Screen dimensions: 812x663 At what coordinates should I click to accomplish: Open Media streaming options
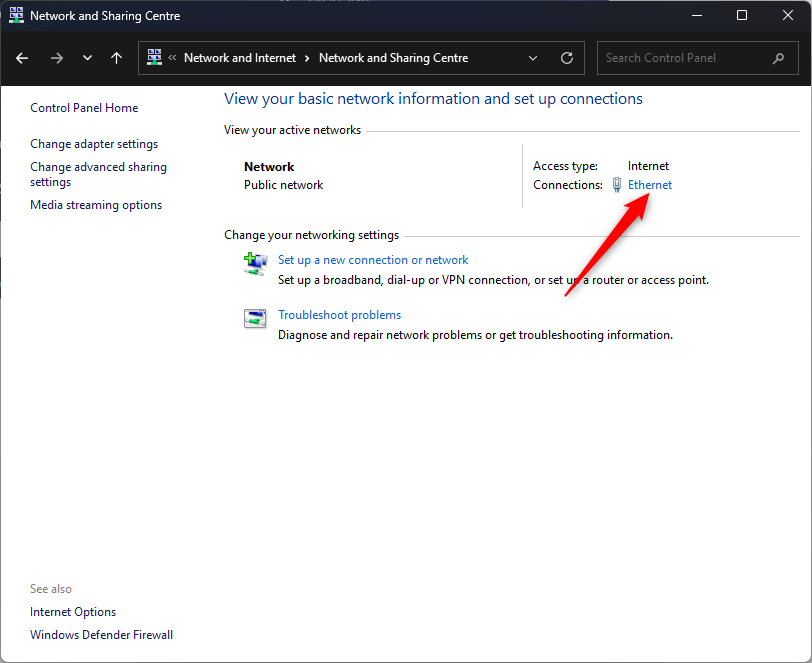click(96, 205)
